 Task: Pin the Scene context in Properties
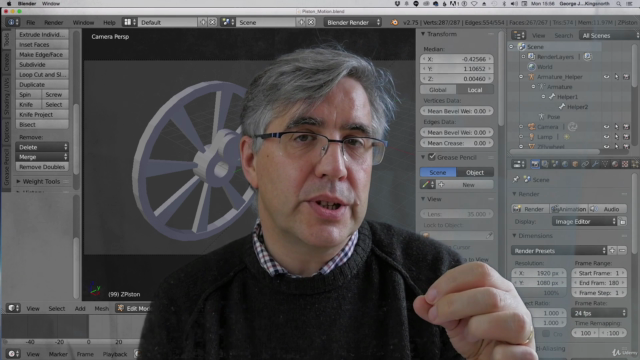point(516,180)
